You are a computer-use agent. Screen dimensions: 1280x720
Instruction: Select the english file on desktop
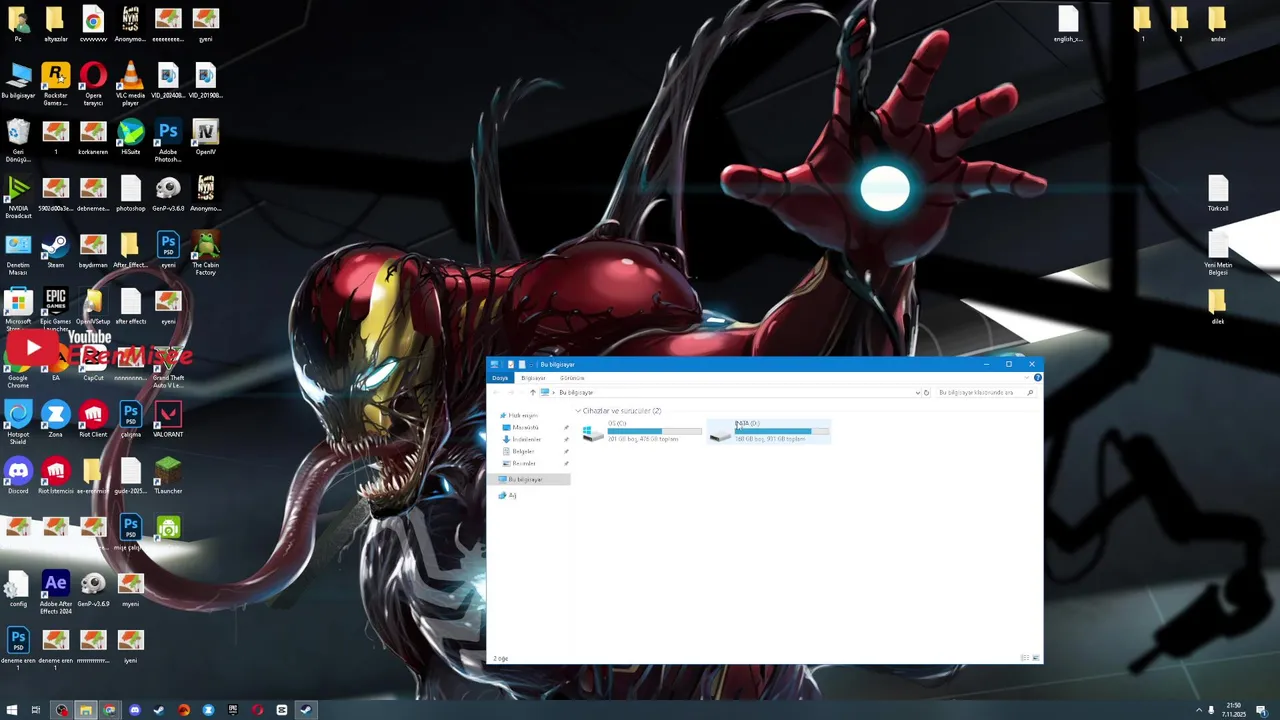1068,25
